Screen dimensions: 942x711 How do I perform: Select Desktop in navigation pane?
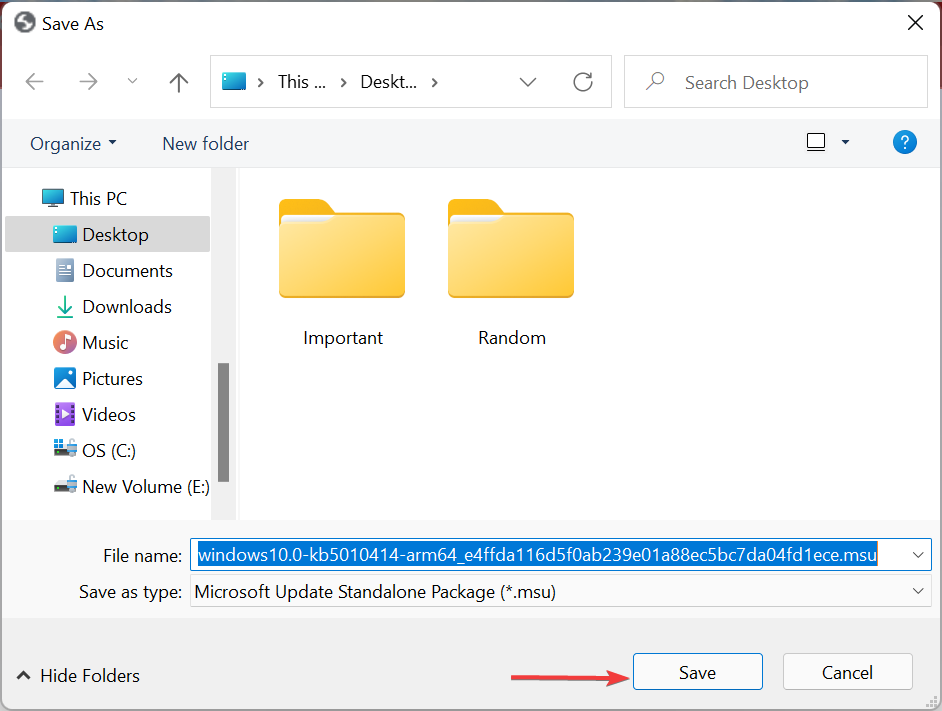click(x=107, y=234)
